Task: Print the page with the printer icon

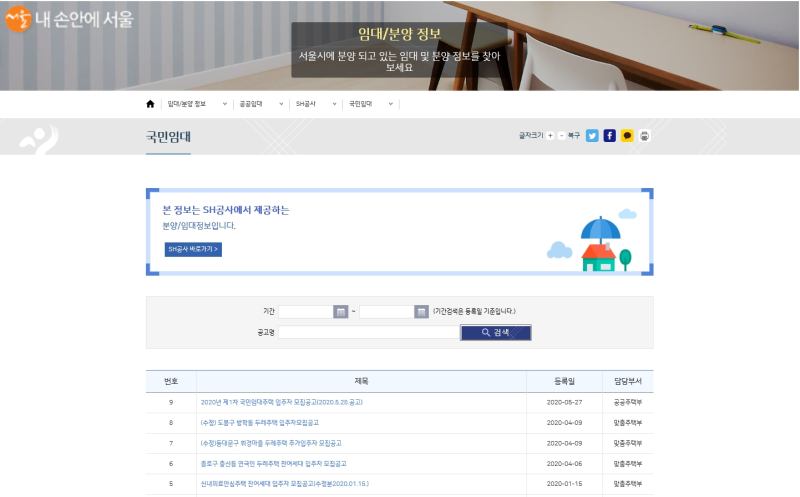Action: pyautogui.click(x=644, y=136)
